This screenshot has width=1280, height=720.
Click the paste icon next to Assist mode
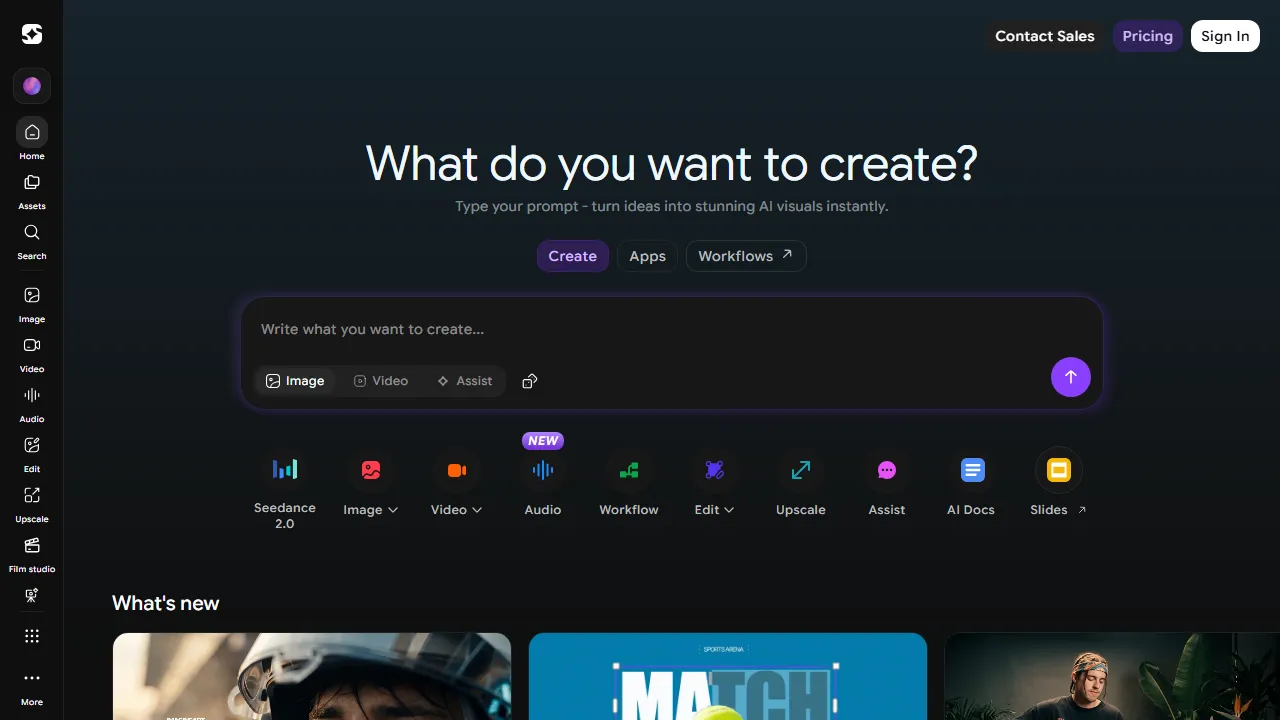tap(530, 381)
